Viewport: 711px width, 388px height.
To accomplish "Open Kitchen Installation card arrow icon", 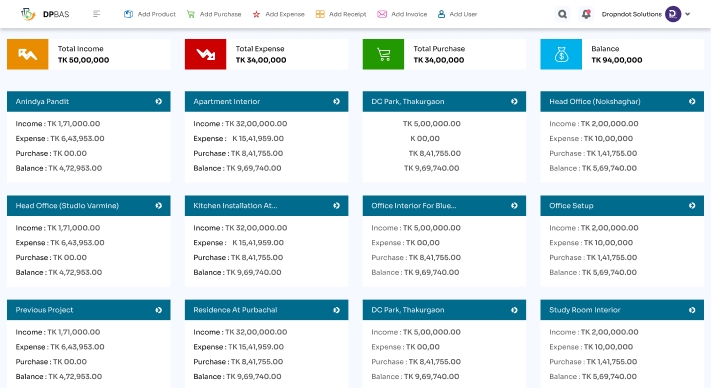I will tap(336, 206).
